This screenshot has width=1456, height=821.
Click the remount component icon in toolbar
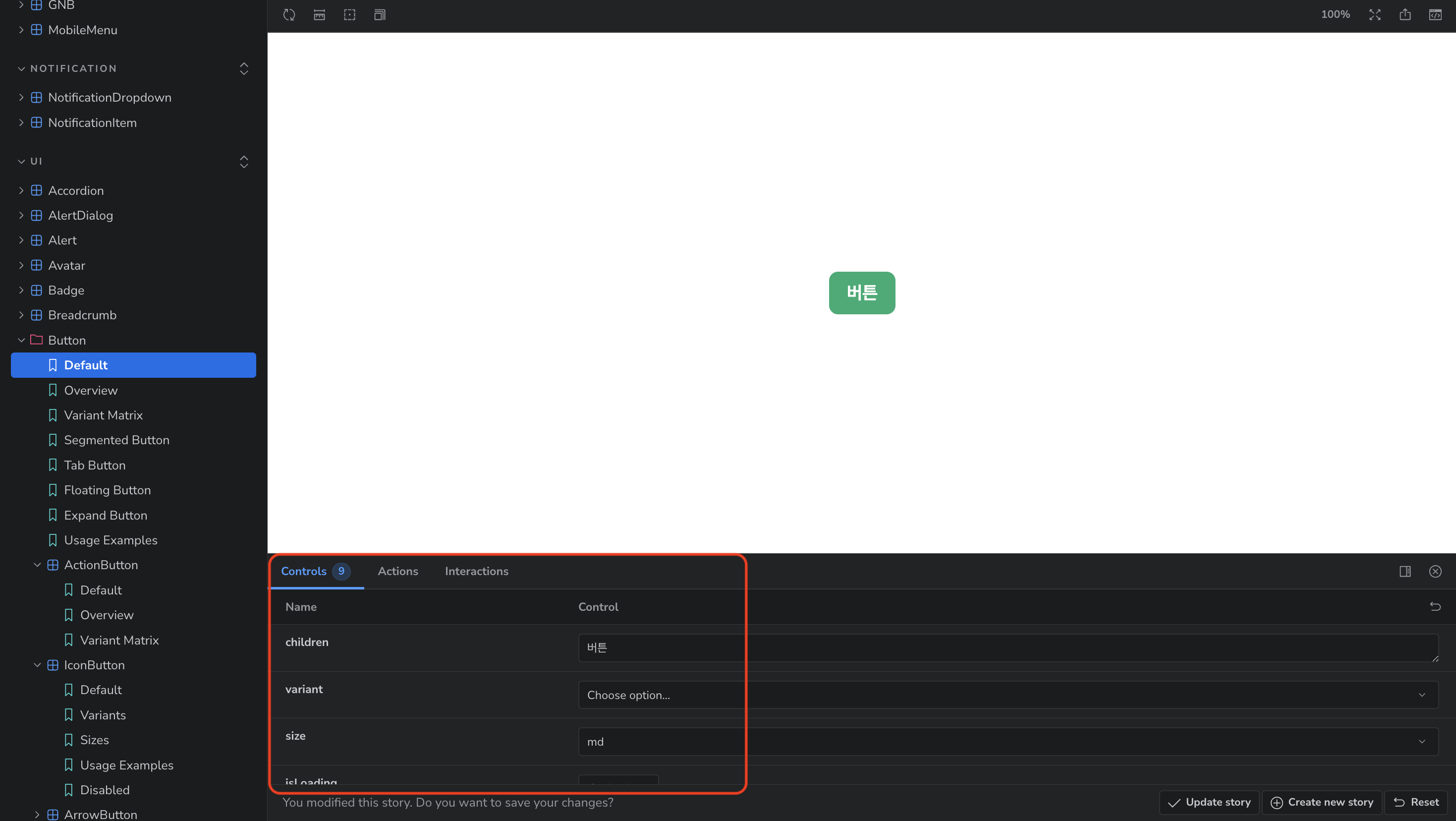pyautogui.click(x=289, y=15)
